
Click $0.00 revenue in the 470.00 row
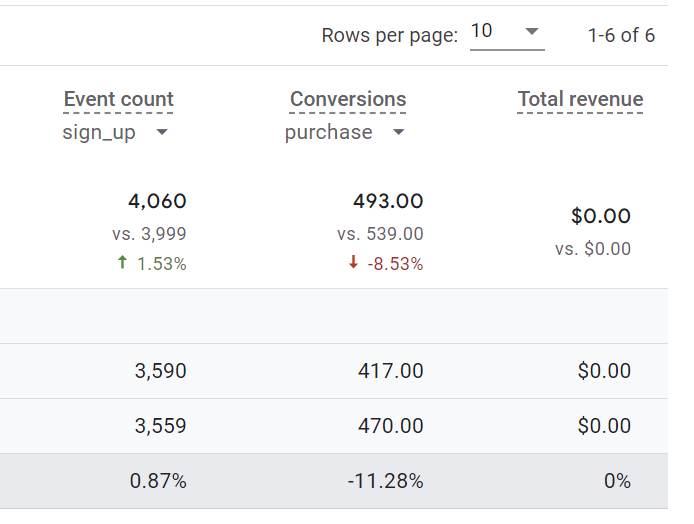point(604,426)
